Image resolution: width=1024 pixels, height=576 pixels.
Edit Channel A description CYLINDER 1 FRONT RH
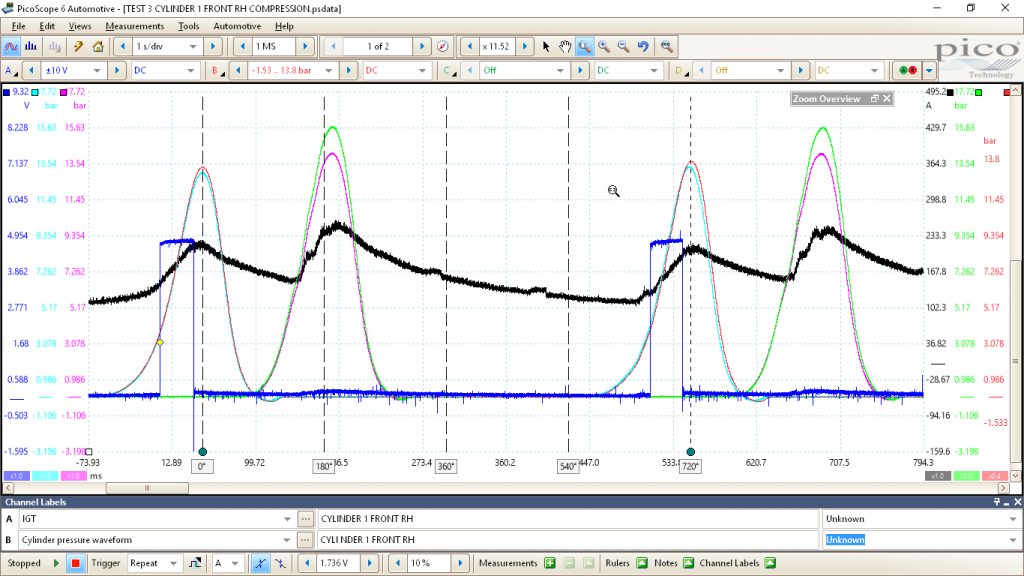point(568,519)
